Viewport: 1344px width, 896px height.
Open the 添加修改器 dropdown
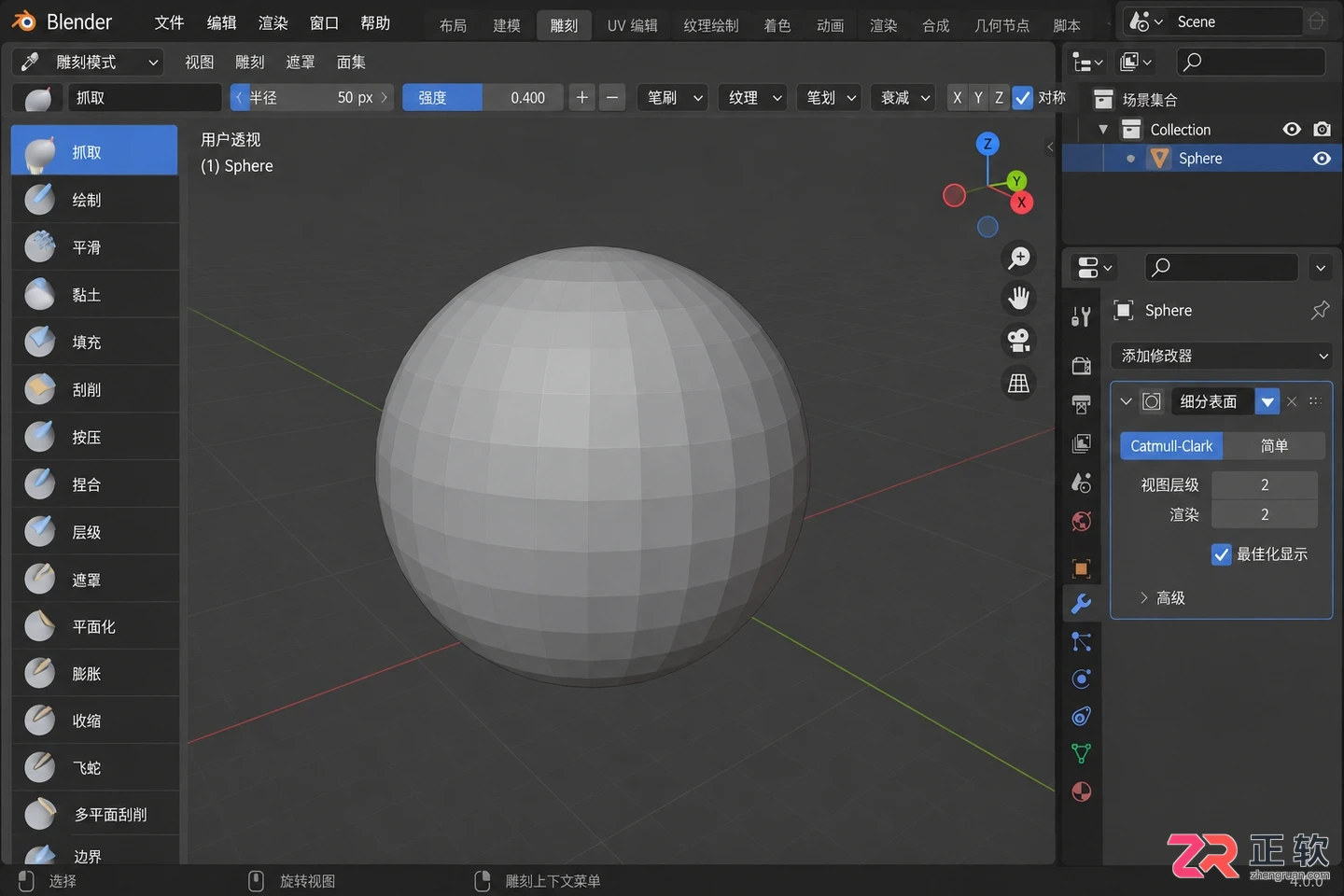coord(1222,356)
